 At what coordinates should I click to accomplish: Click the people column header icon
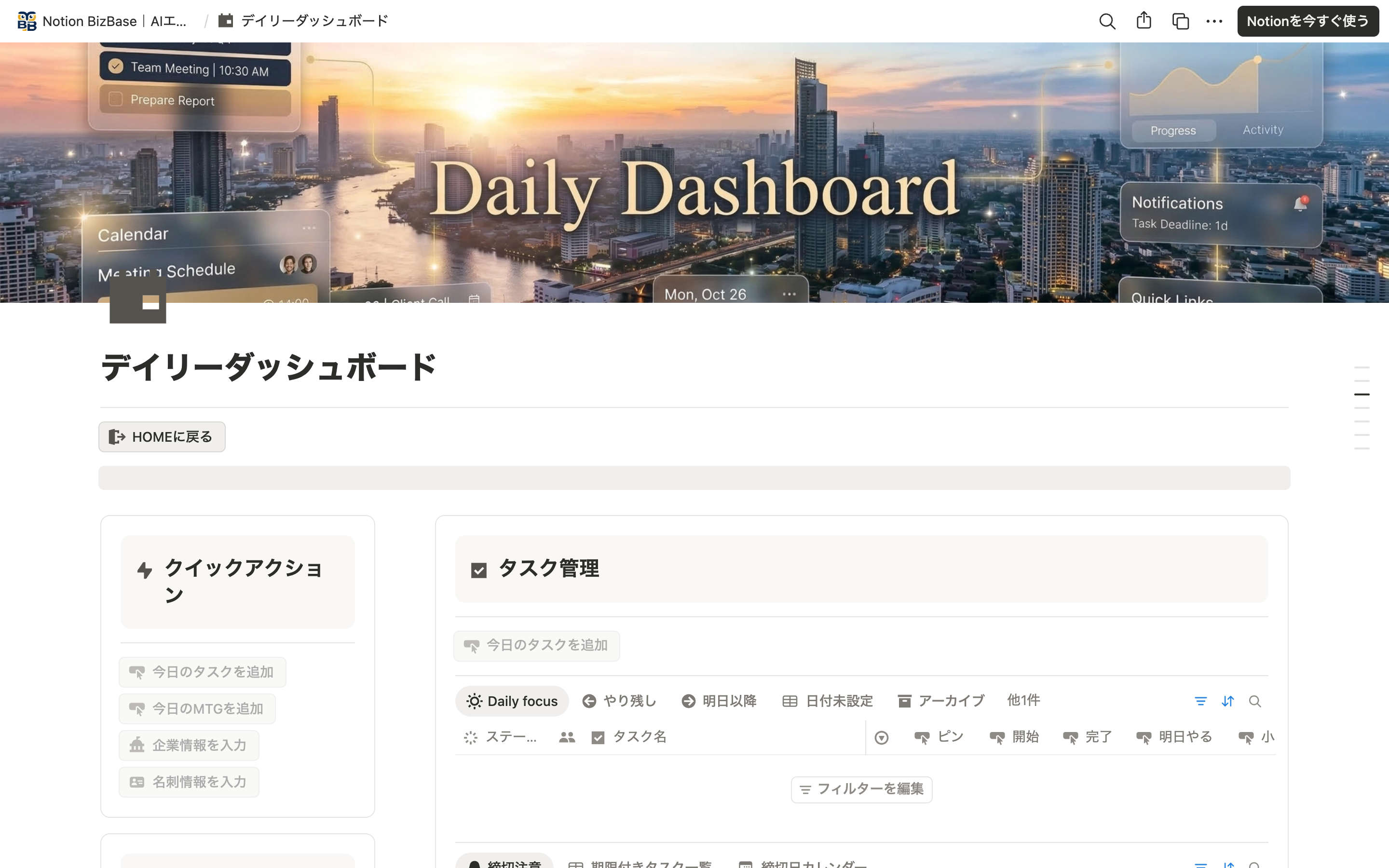[x=567, y=737]
